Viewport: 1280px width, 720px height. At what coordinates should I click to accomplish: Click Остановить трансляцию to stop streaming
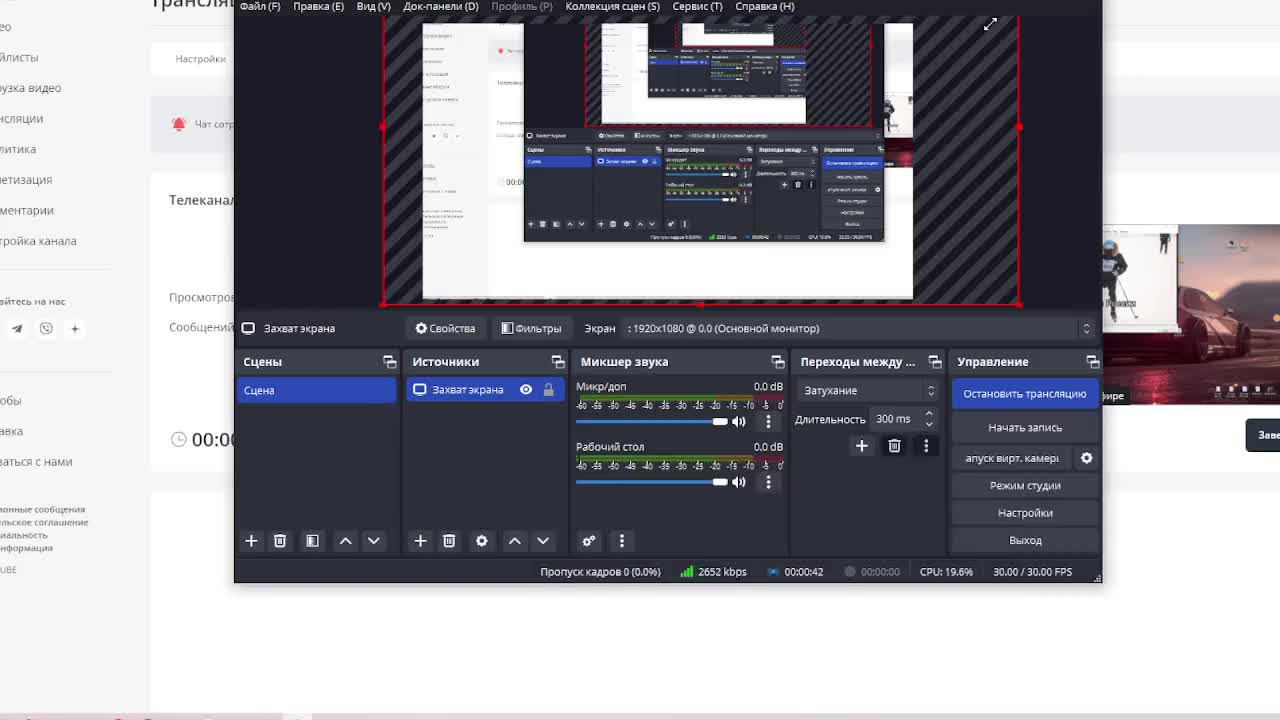pyautogui.click(x=1025, y=394)
